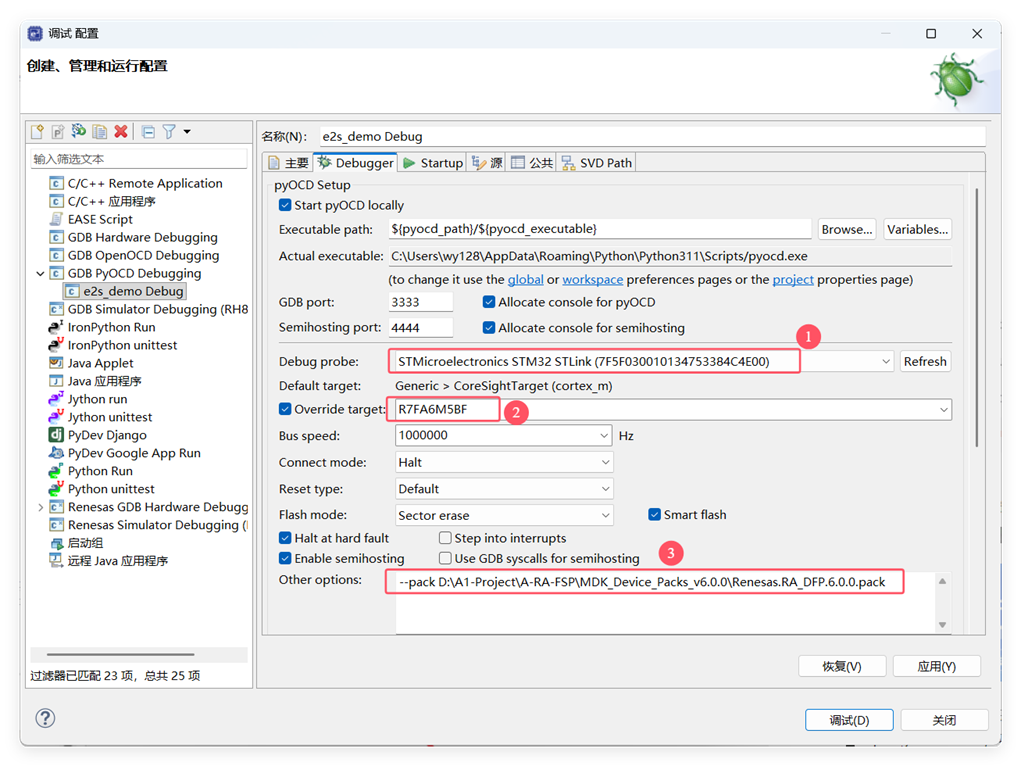Click the collapse all icon in the toolbar

point(148,132)
